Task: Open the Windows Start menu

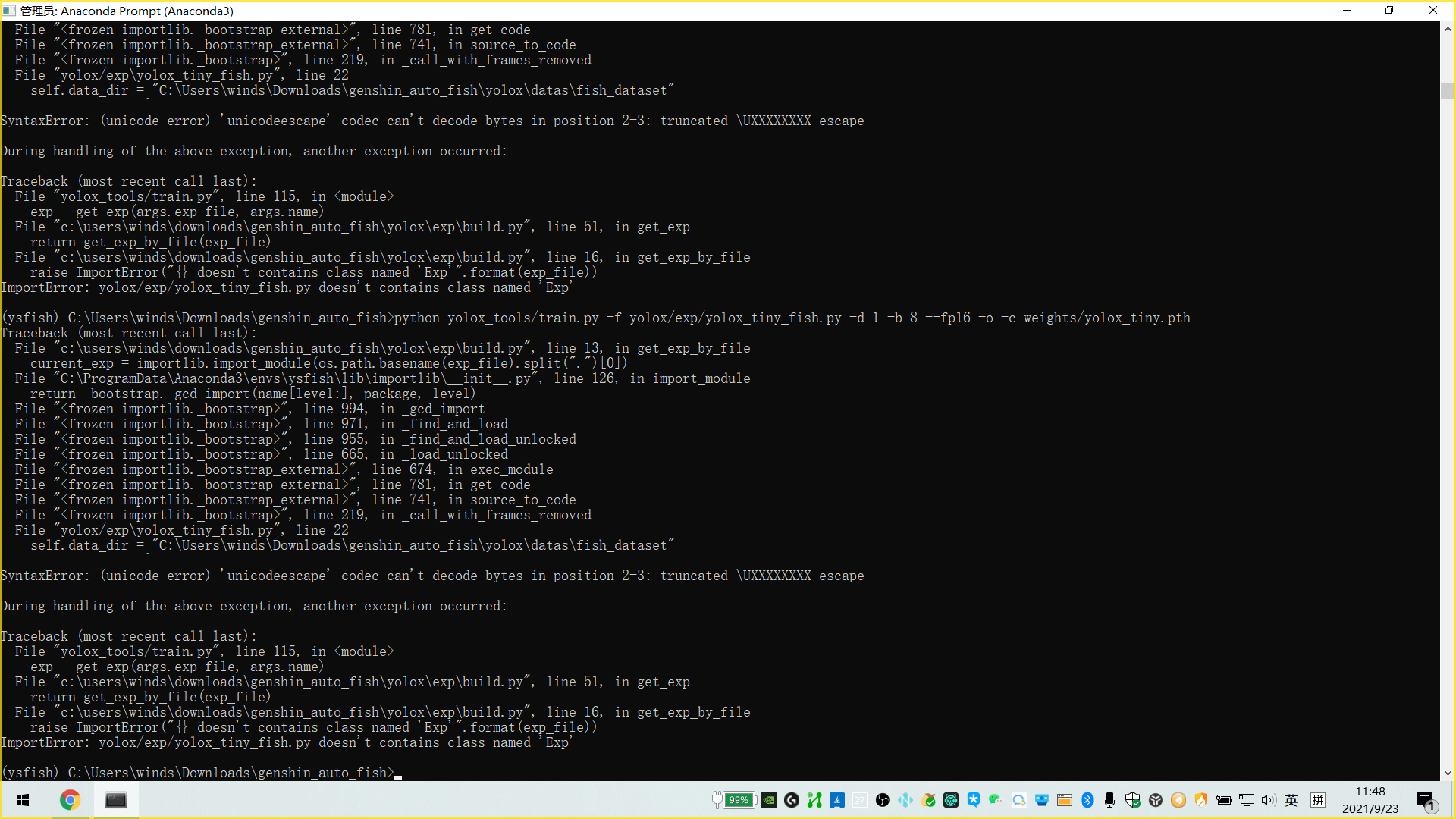Action: tap(23, 800)
